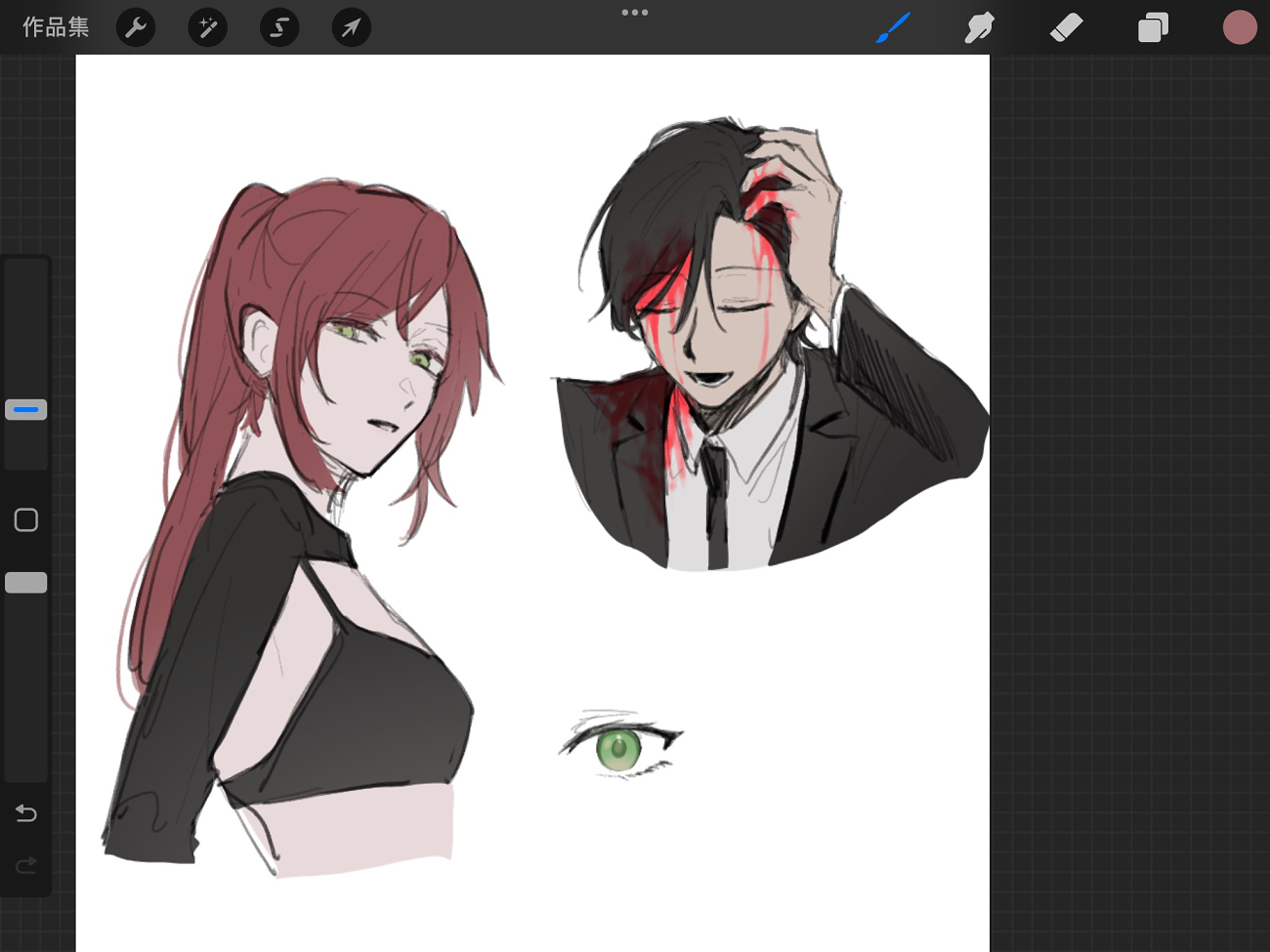The height and width of the screenshot is (952, 1270).
Task: Open the Layers panel
Action: coord(1153,27)
